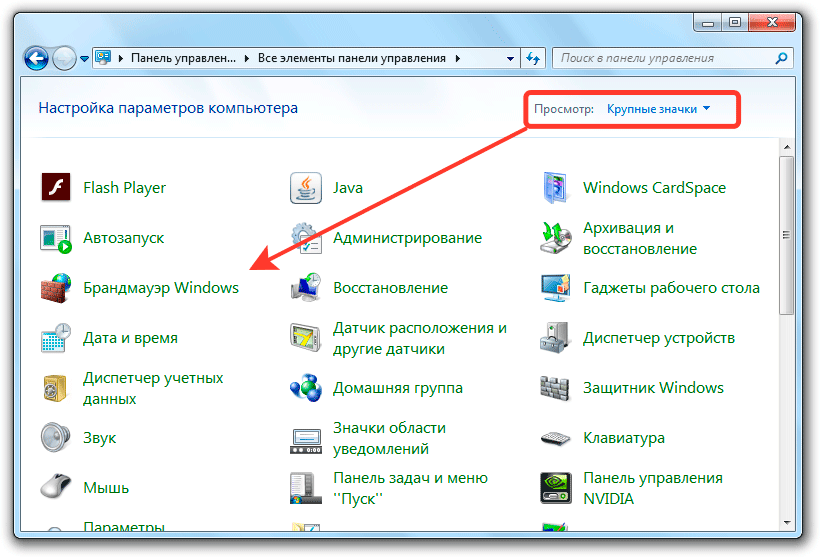Open the Звук text link
Viewport: 821px width, 558px height.
click(x=99, y=438)
